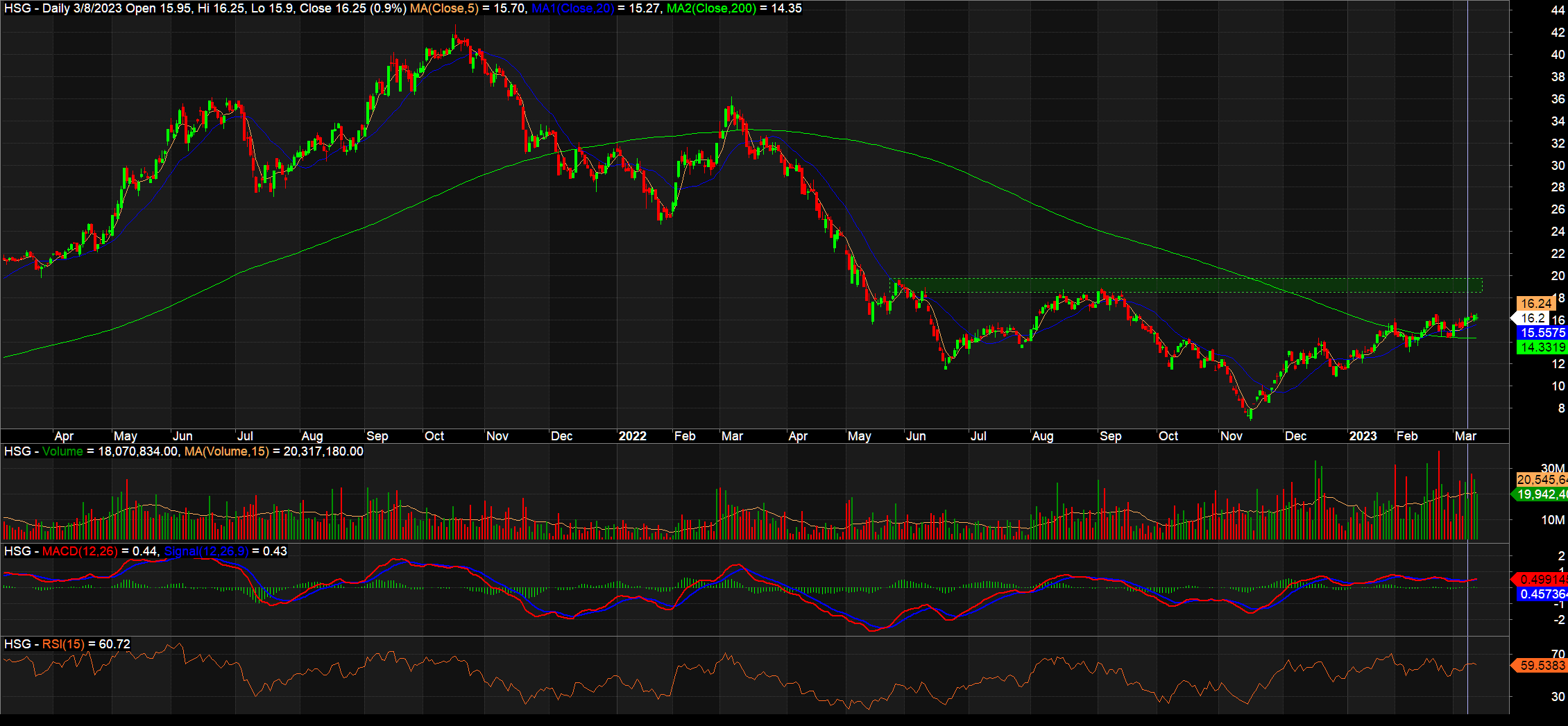Click the RSI(15) indicator title
The height and width of the screenshot is (726, 1568).
pyautogui.click(x=62, y=644)
